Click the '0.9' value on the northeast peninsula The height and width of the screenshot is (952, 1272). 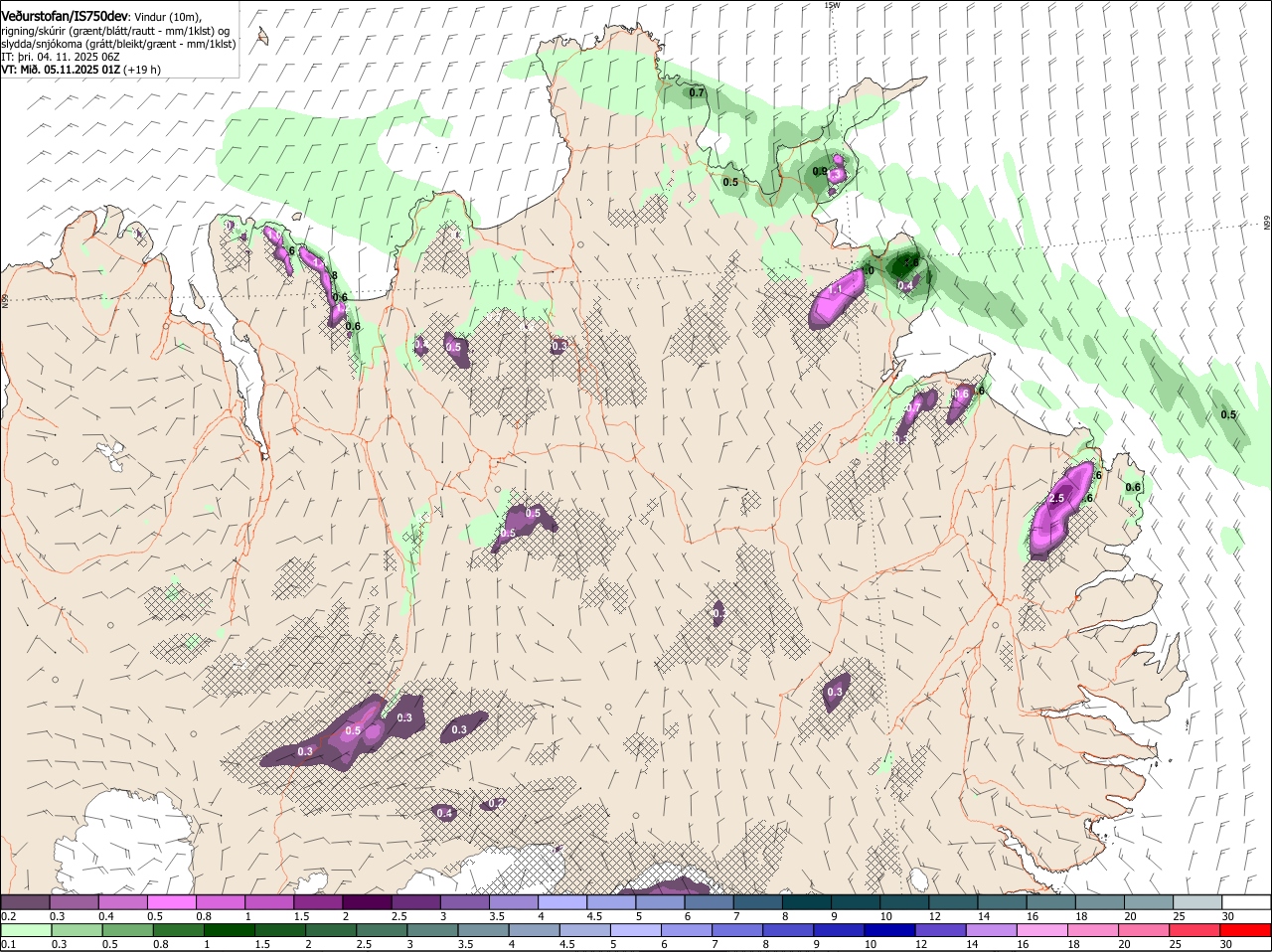pyautogui.click(x=820, y=171)
